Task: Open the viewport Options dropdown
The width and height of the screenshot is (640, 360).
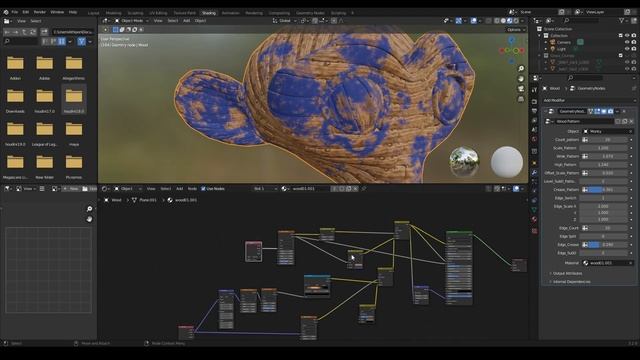Action: point(515,29)
